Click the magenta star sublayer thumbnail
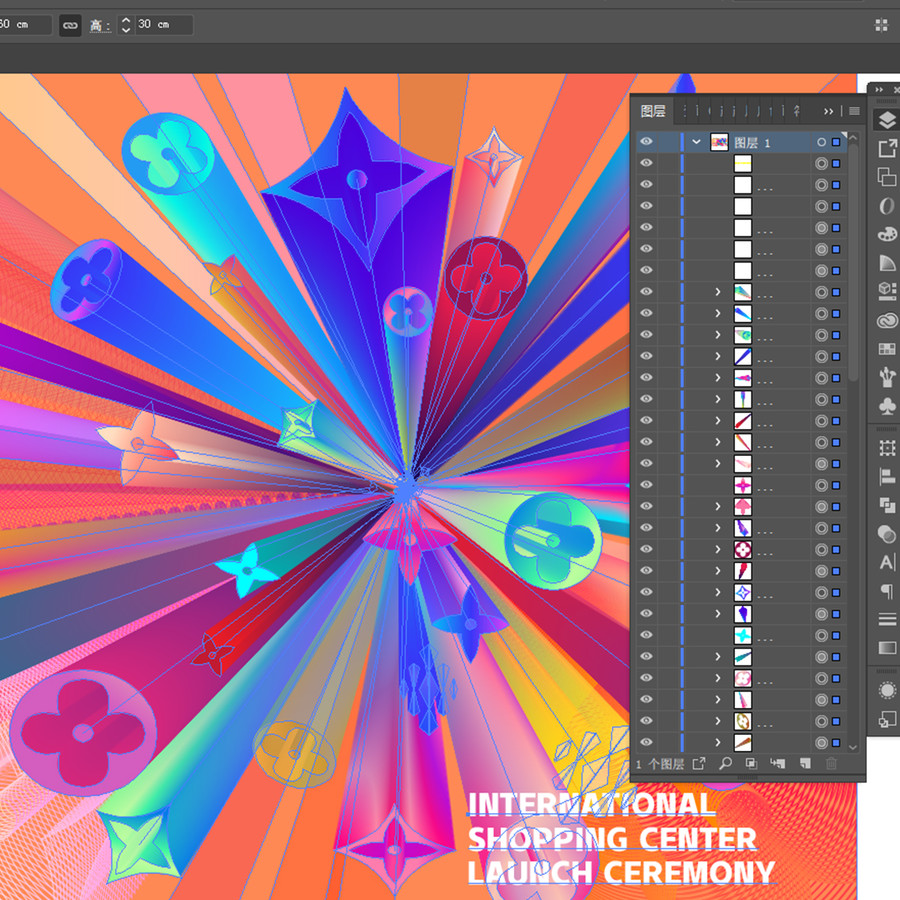The height and width of the screenshot is (900, 900). pyautogui.click(x=743, y=485)
